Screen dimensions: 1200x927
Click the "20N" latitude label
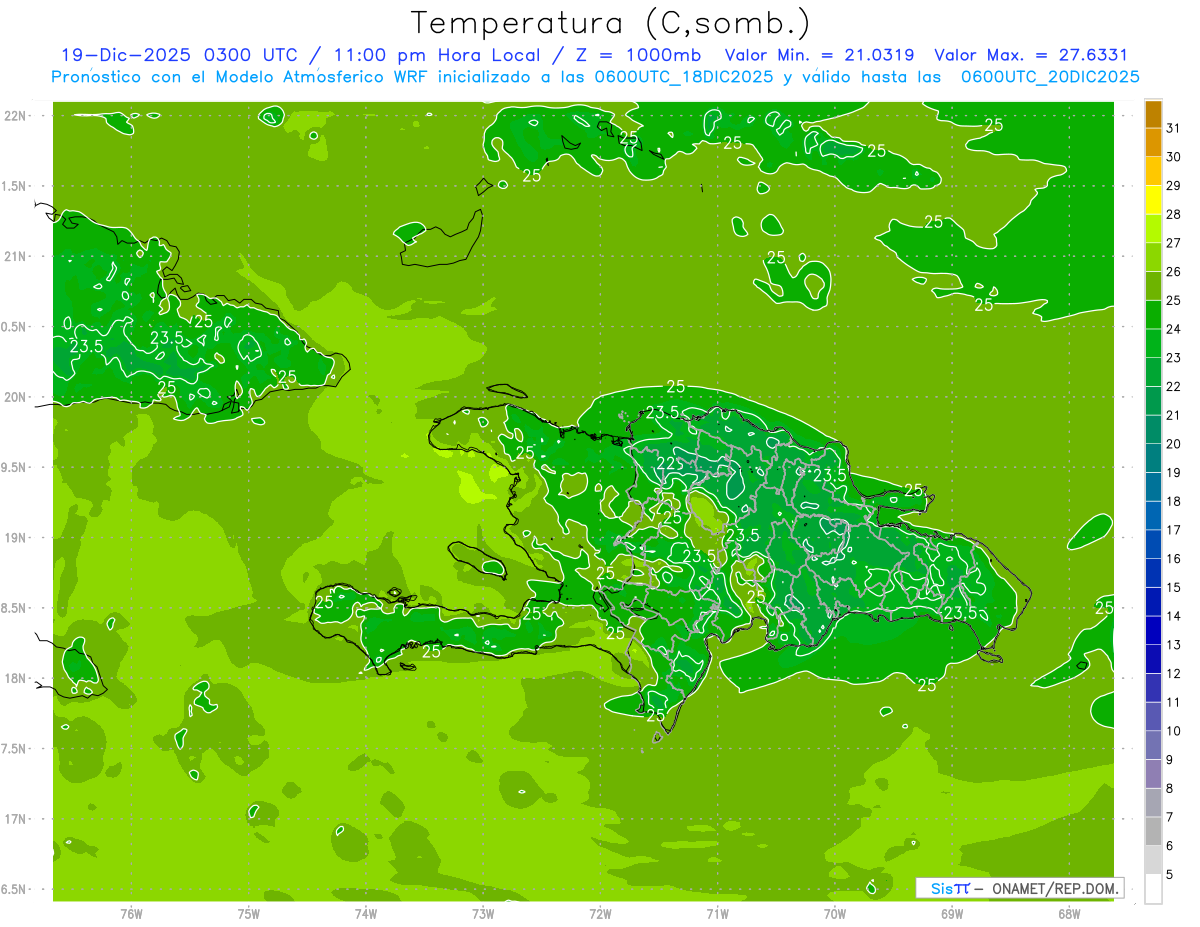(15, 397)
